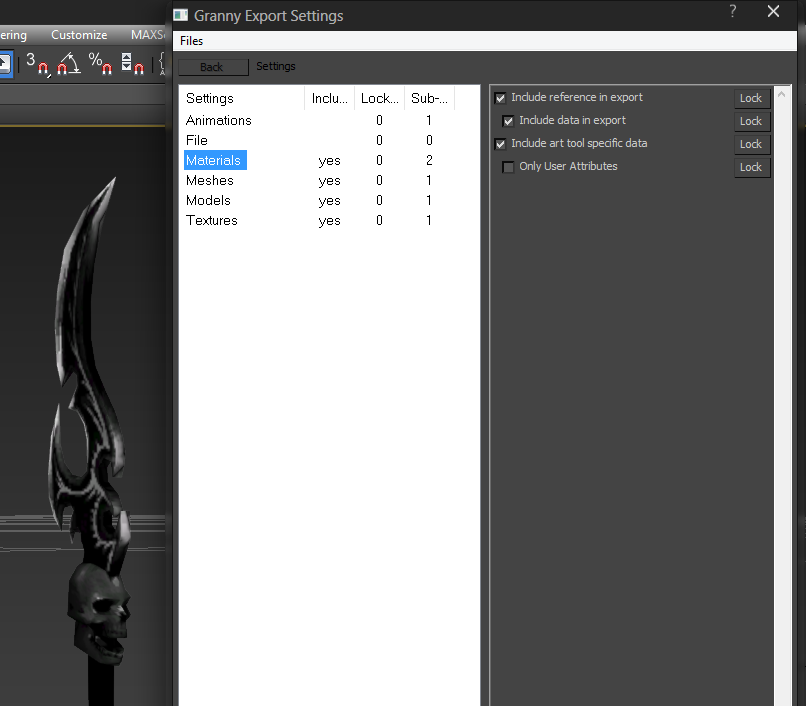Click the help question mark icon
The height and width of the screenshot is (706, 806).
click(732, 11)
